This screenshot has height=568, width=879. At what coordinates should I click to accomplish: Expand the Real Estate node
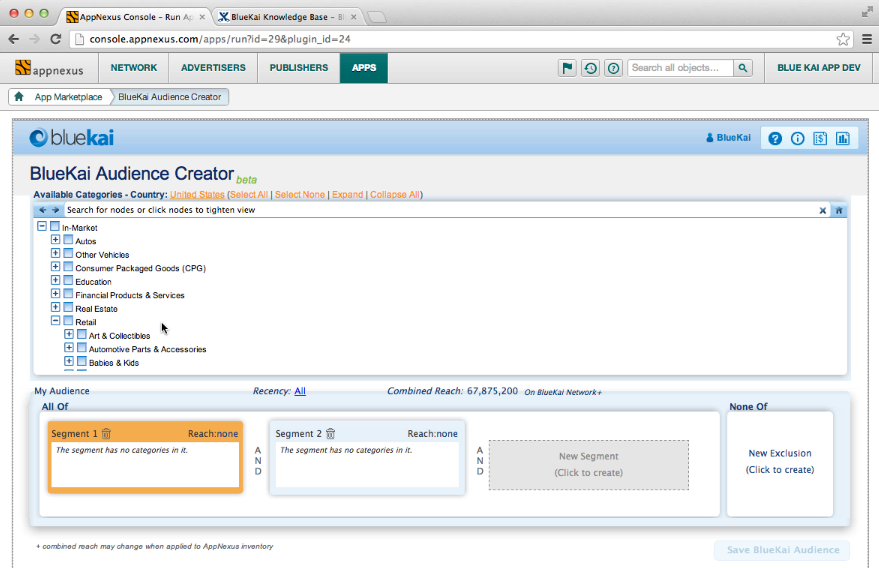[55, 307]
